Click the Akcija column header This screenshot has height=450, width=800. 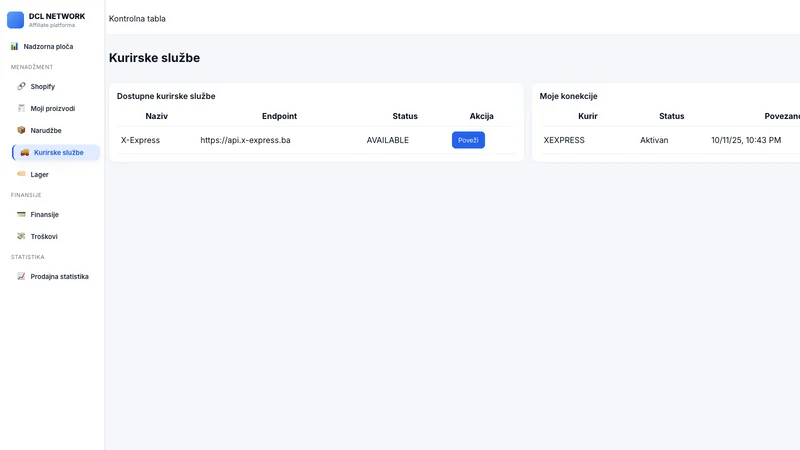[481, 116]
